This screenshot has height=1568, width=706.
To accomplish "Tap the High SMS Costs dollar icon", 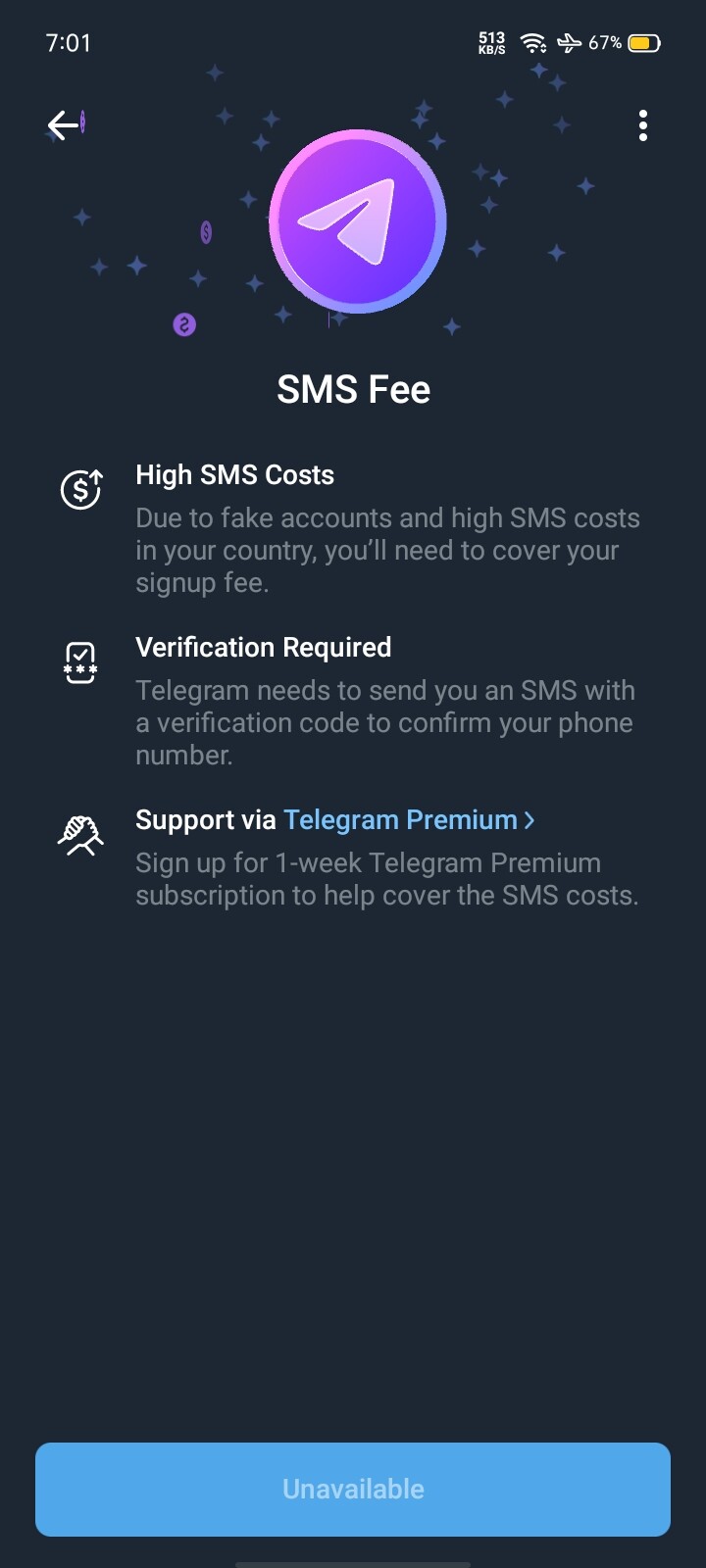I will coord(81,489).
